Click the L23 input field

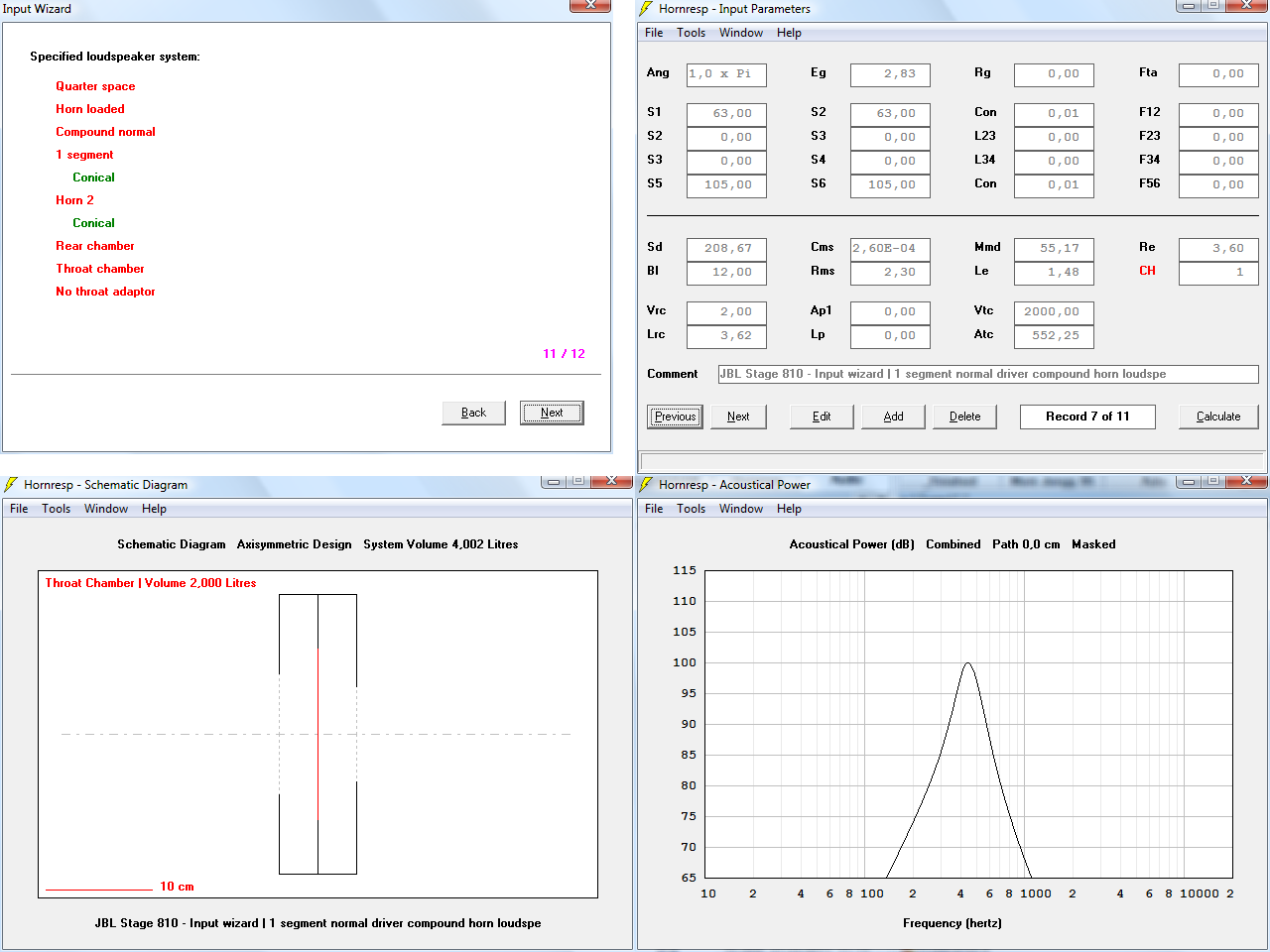[1054, 138]
